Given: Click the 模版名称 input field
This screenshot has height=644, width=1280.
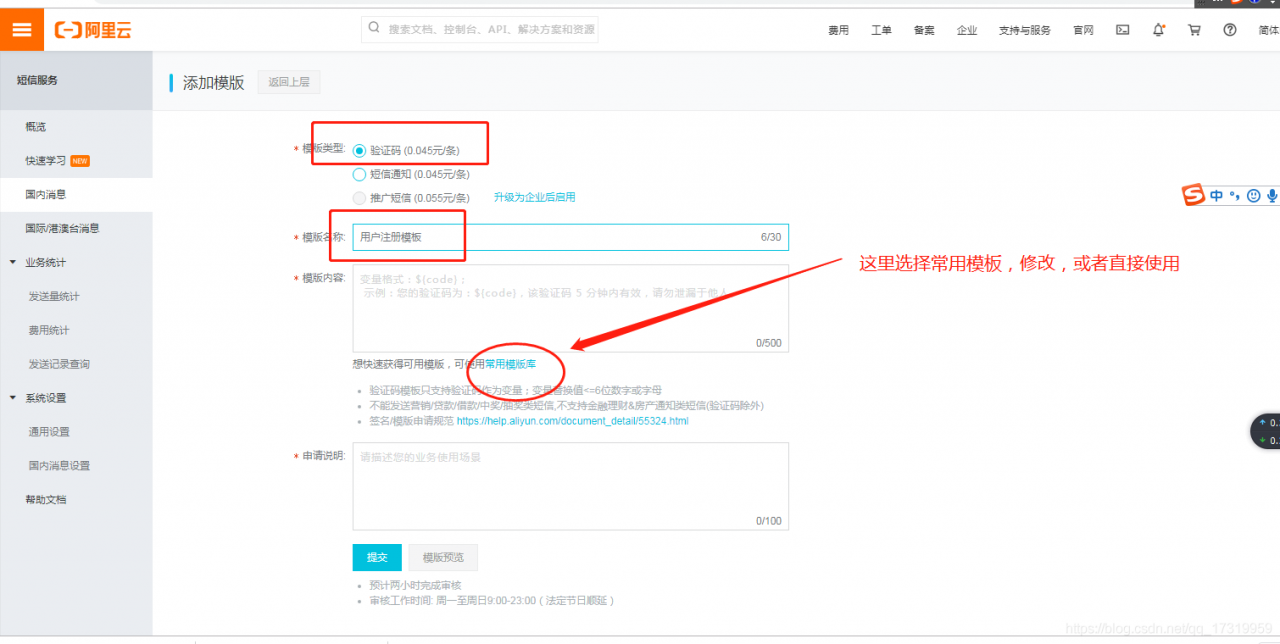Looking at the screenshot, I should coord(571,237).
